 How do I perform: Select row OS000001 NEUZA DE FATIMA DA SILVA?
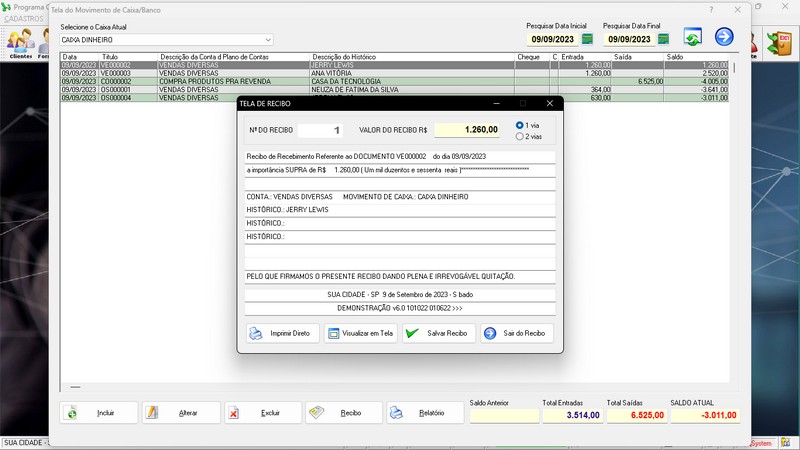pyautogui.click(x=394, y=90)
